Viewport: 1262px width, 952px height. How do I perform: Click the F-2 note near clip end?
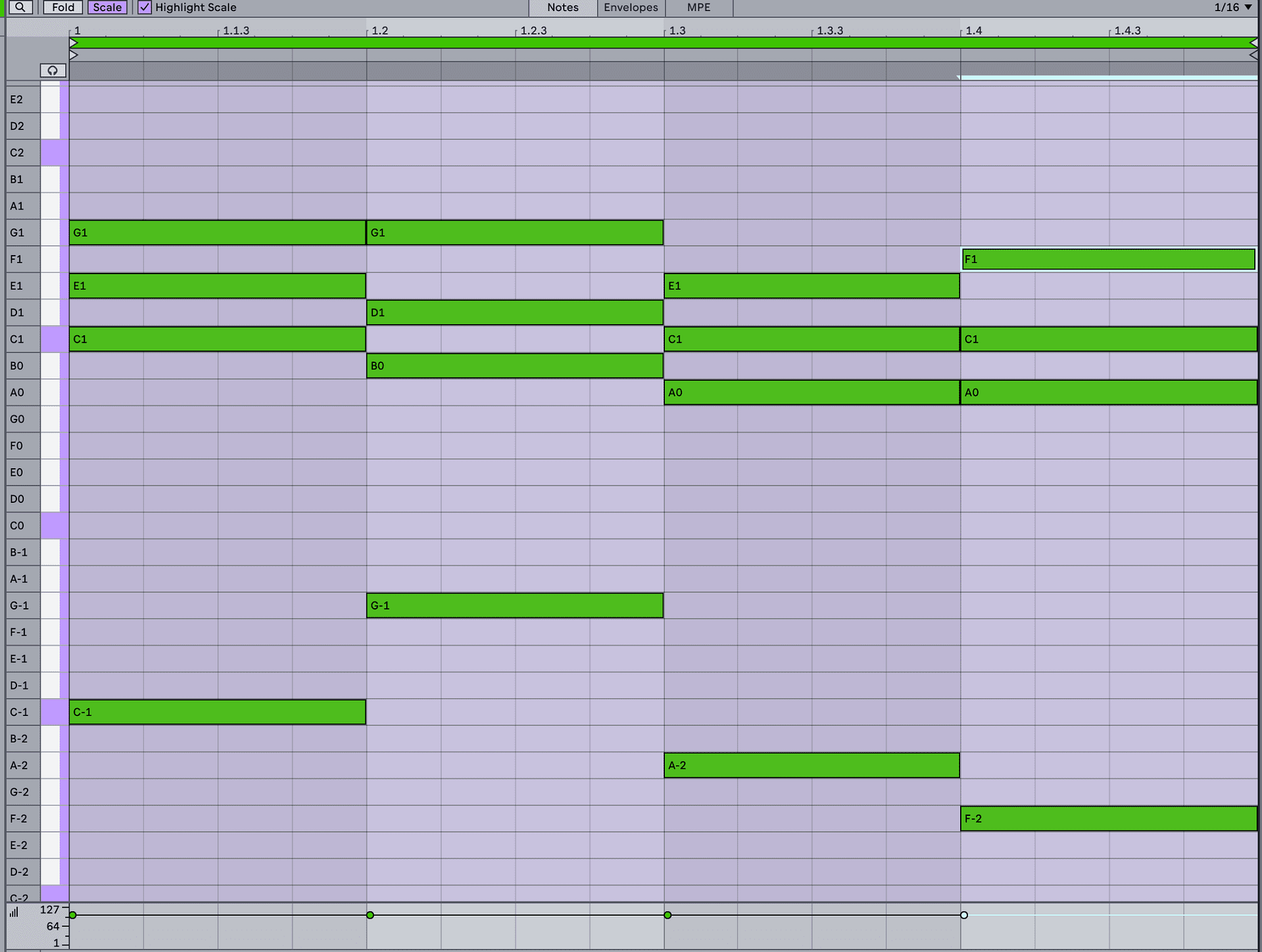[1108, 819]
